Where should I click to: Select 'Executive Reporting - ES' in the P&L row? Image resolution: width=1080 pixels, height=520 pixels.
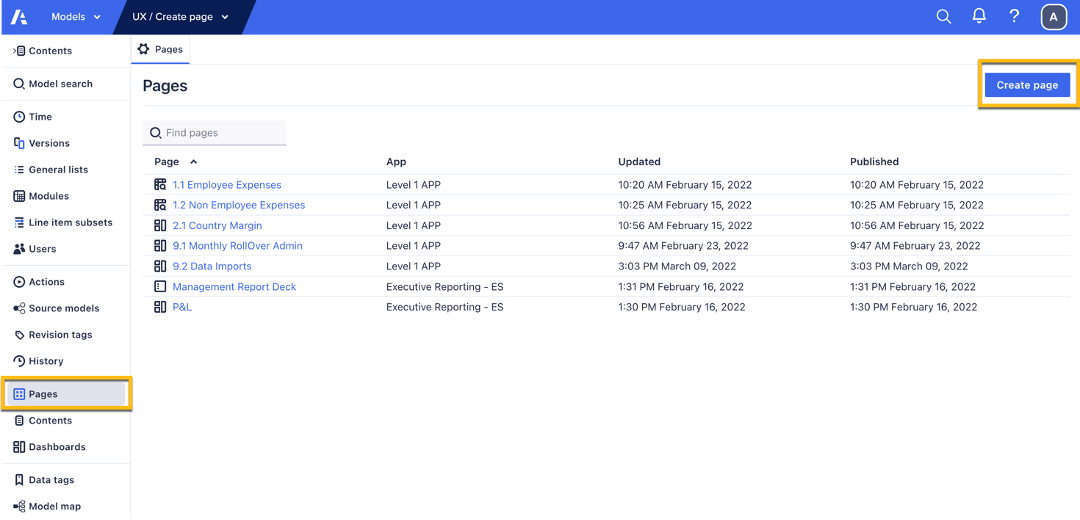point(444,307)
